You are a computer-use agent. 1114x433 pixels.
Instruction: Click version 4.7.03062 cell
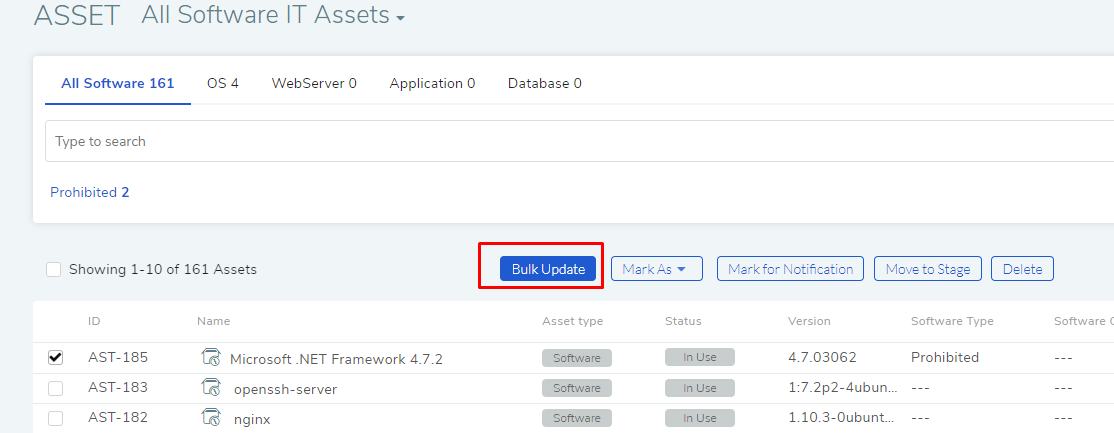click(x=822, y=357)
